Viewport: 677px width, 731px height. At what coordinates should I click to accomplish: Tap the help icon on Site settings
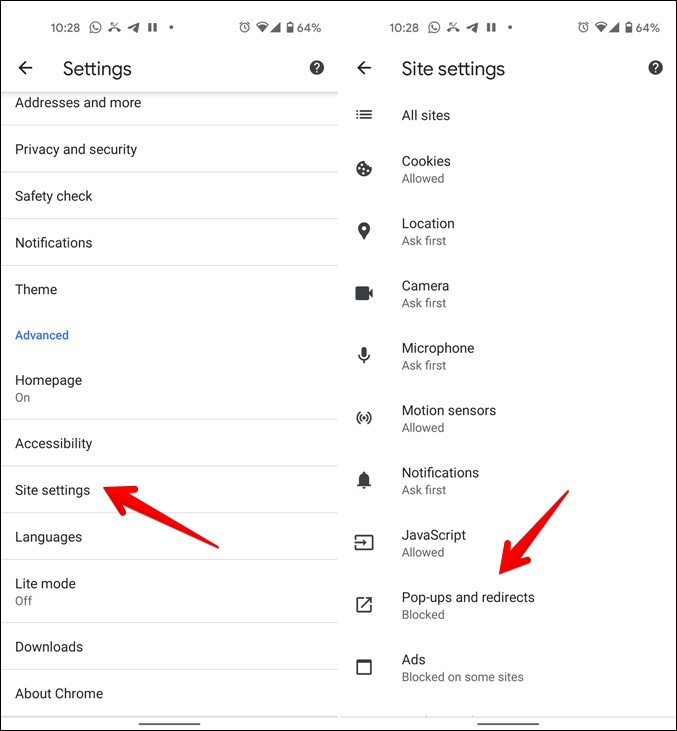click(x=655, y=68)
